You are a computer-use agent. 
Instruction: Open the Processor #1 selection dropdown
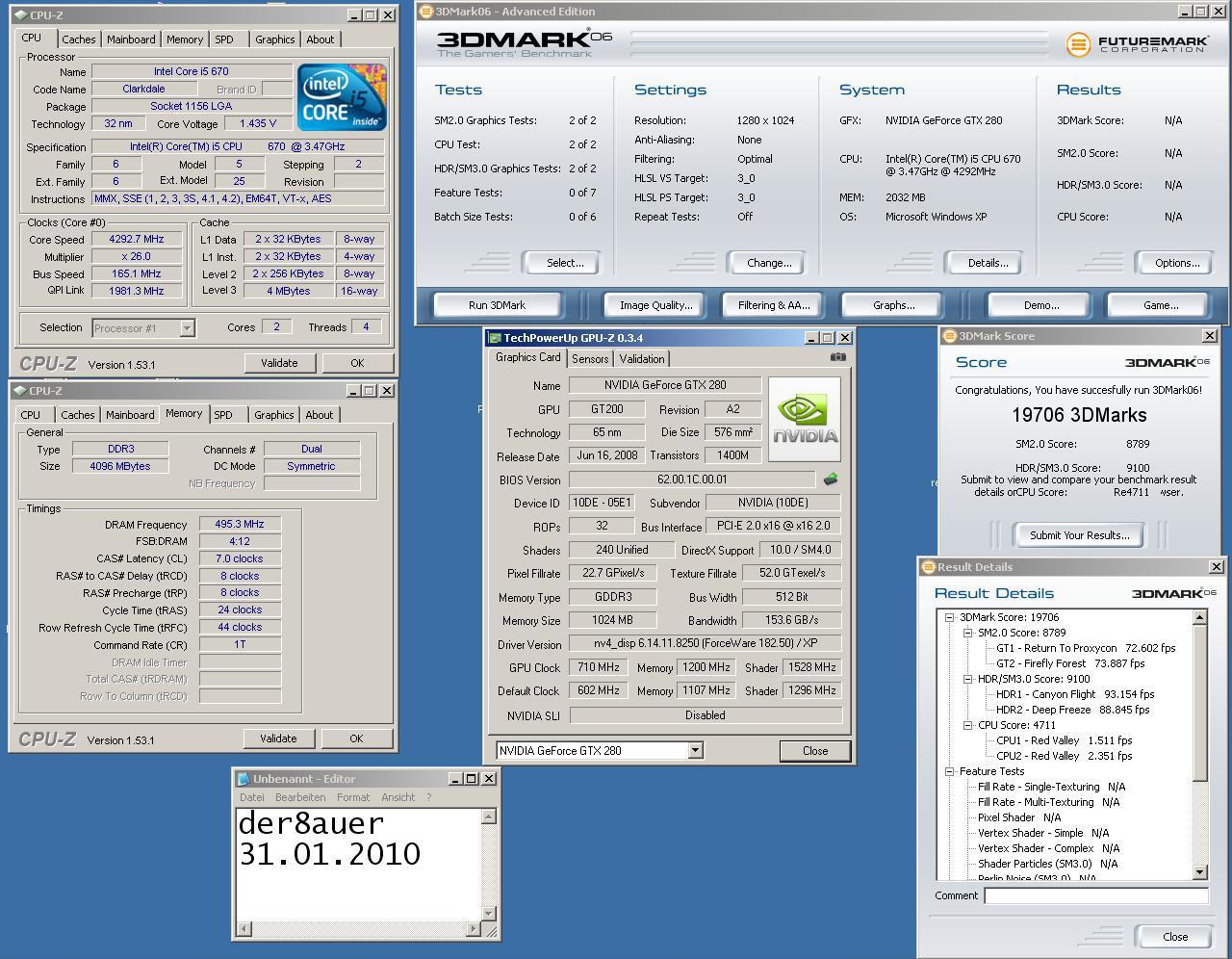click(187, 328)
